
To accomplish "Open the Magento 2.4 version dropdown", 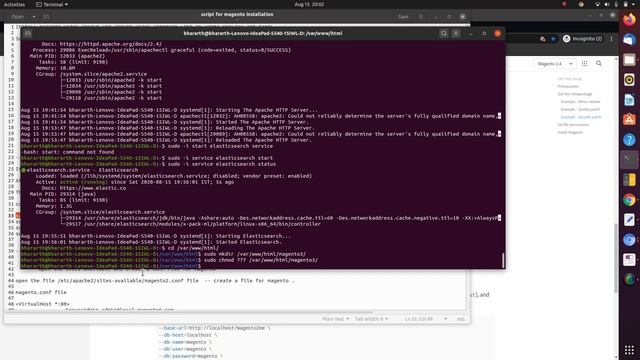I will [555, 64].
